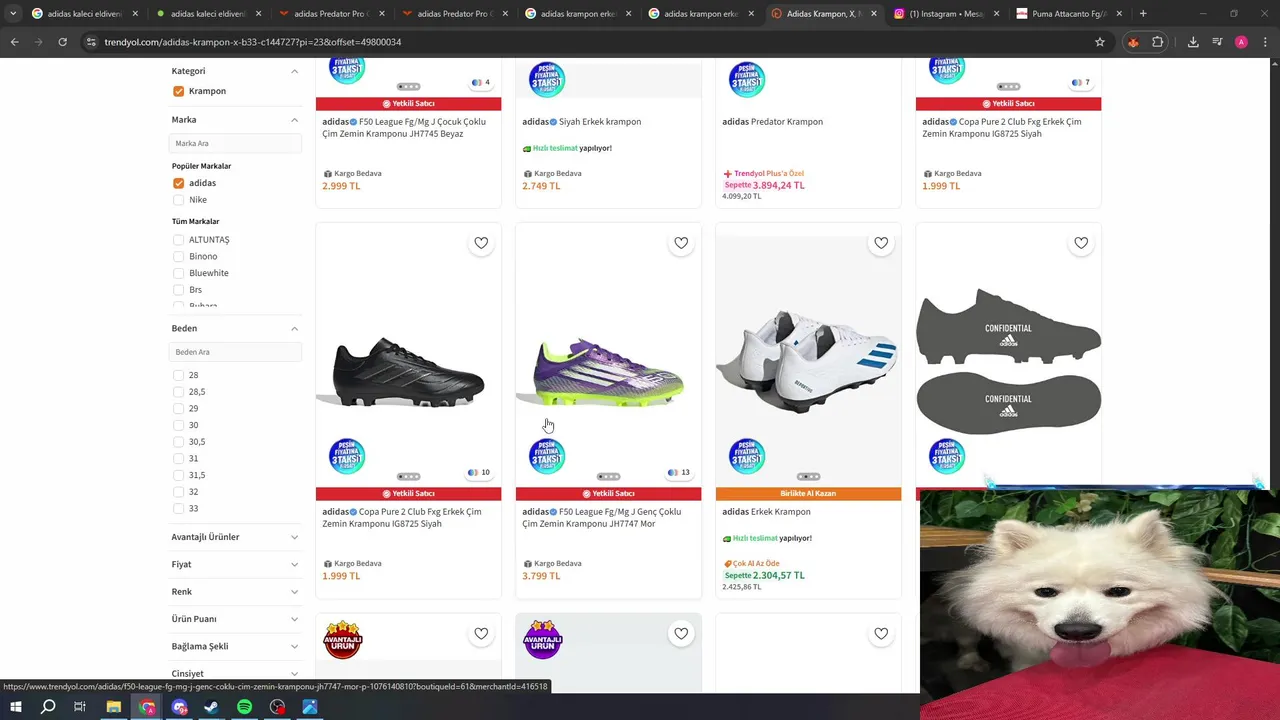Open Spotify from the Windows taskbar
Screen dimensions: 1280x720
tap(245, 707)
